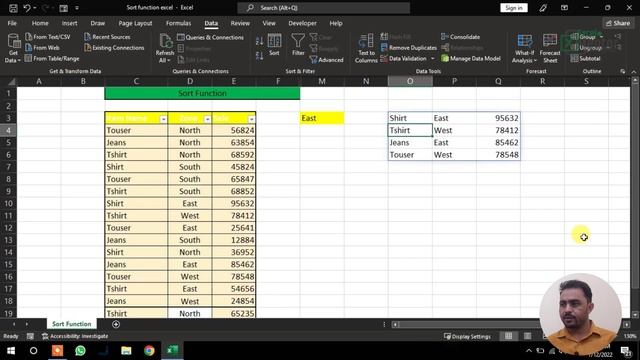Open Recent Sources

coord(107,37)
